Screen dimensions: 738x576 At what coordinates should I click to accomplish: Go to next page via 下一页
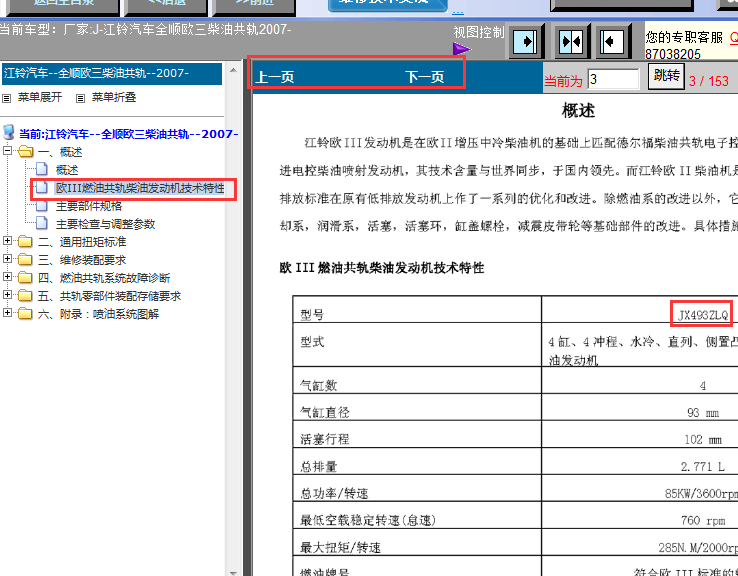425,77
